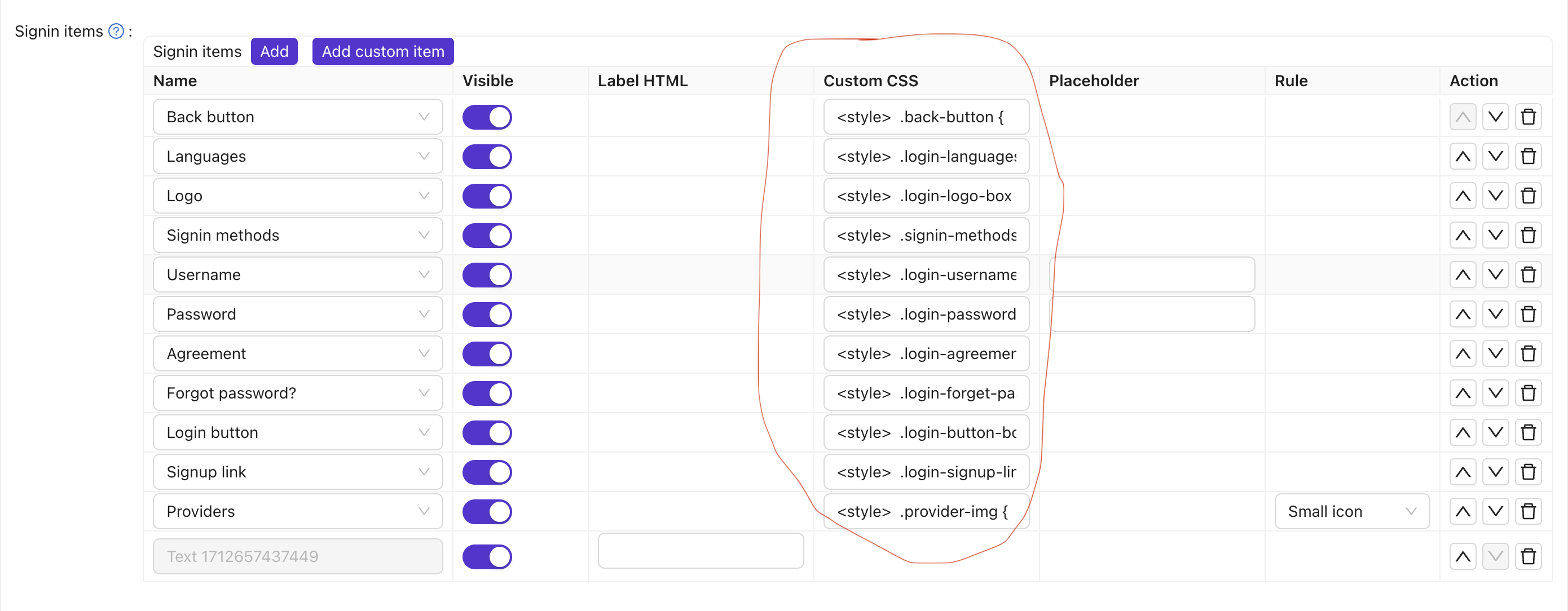
Task: Move the Providers row up
Action: click(x=1463, y=512)
